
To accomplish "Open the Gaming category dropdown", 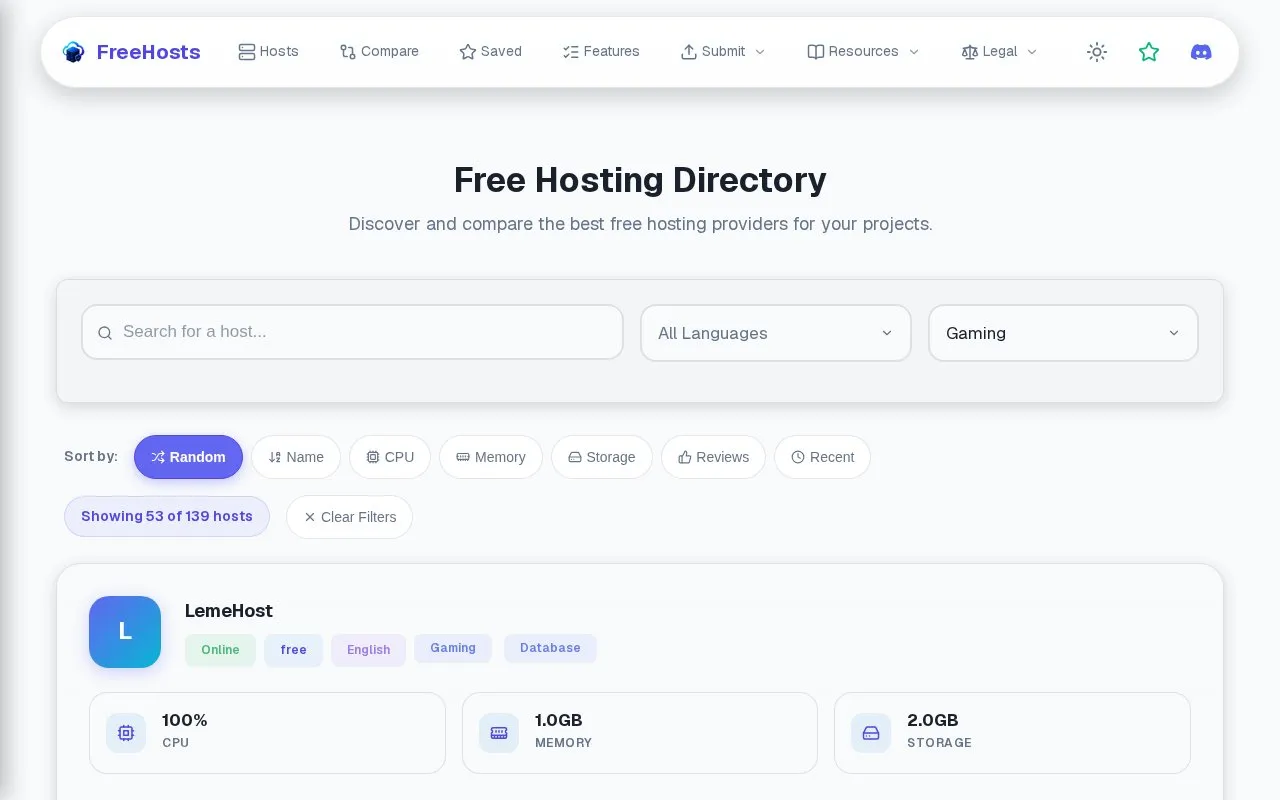I will (1063, 333).
